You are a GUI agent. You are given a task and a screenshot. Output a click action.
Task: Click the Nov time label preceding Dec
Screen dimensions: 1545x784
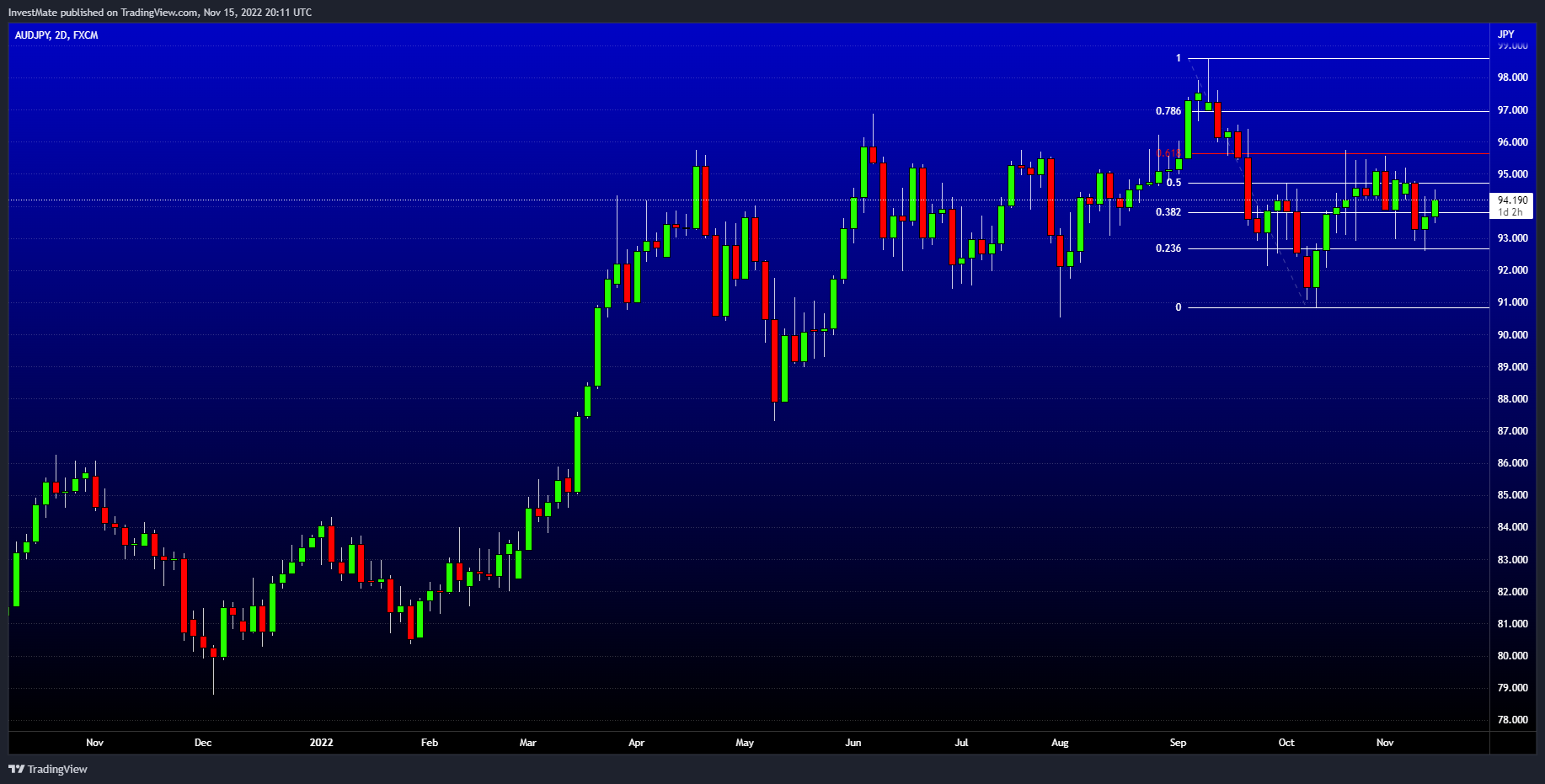(94, 743)
